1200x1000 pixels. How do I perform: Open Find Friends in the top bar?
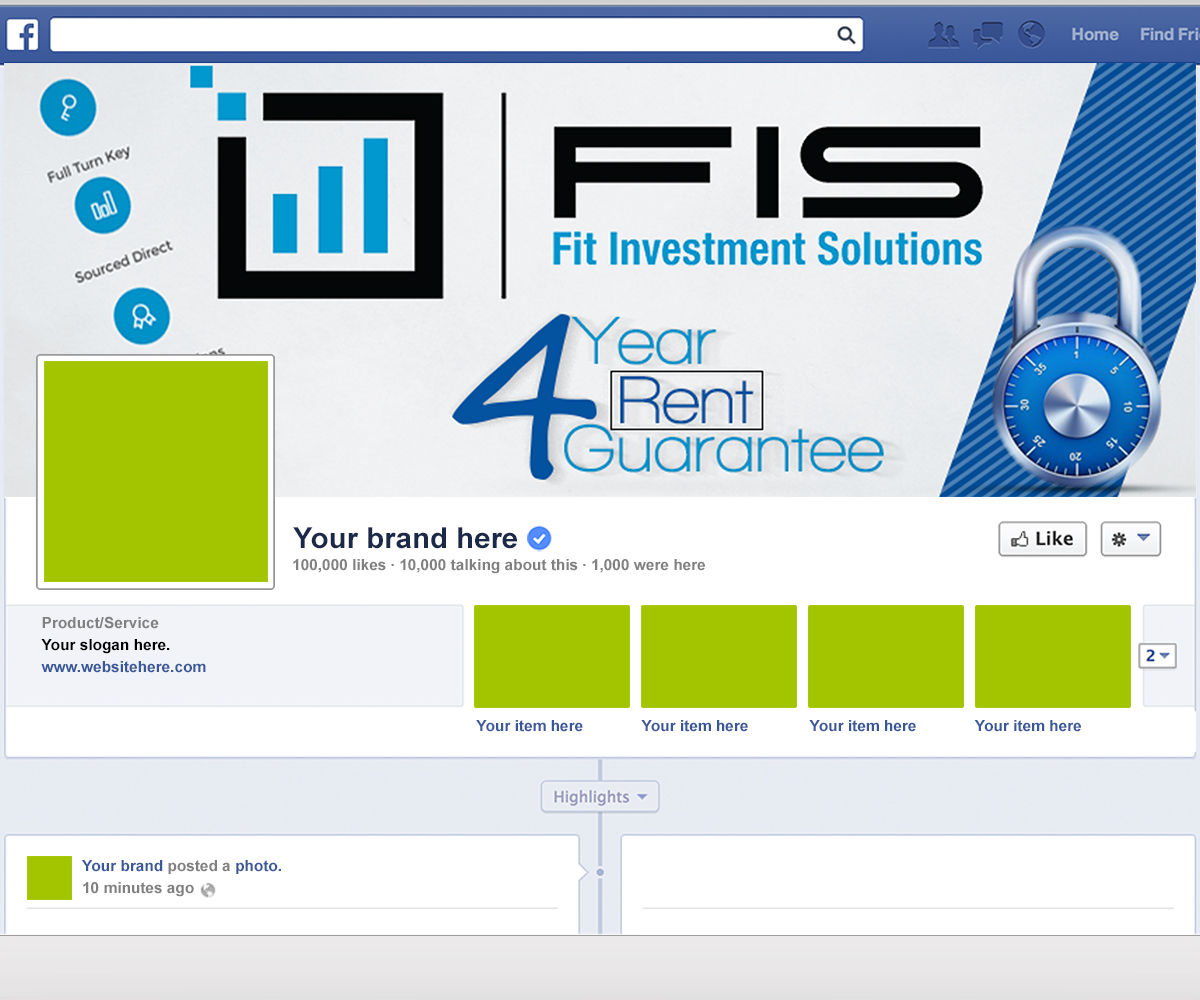(x=1169, y=35)
